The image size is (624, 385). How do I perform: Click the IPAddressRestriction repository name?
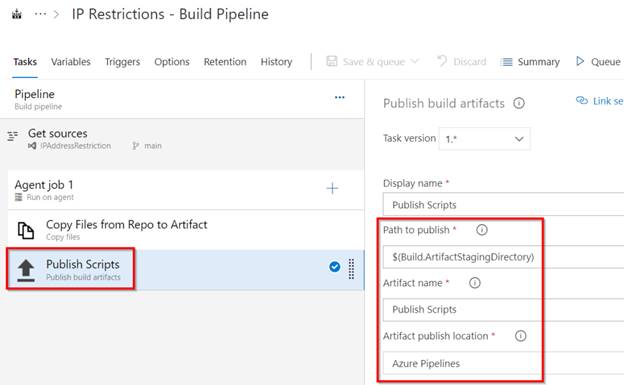(75, 146)
